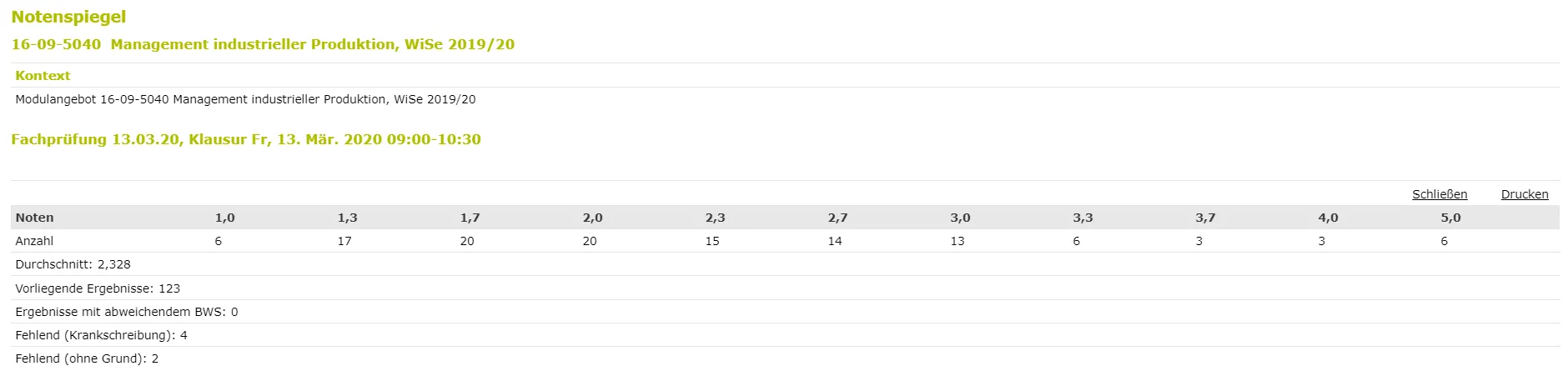The width and height of the screenshot is (1568, 376).
Task: Click the Drucken link
Action: coord(1525,194)
